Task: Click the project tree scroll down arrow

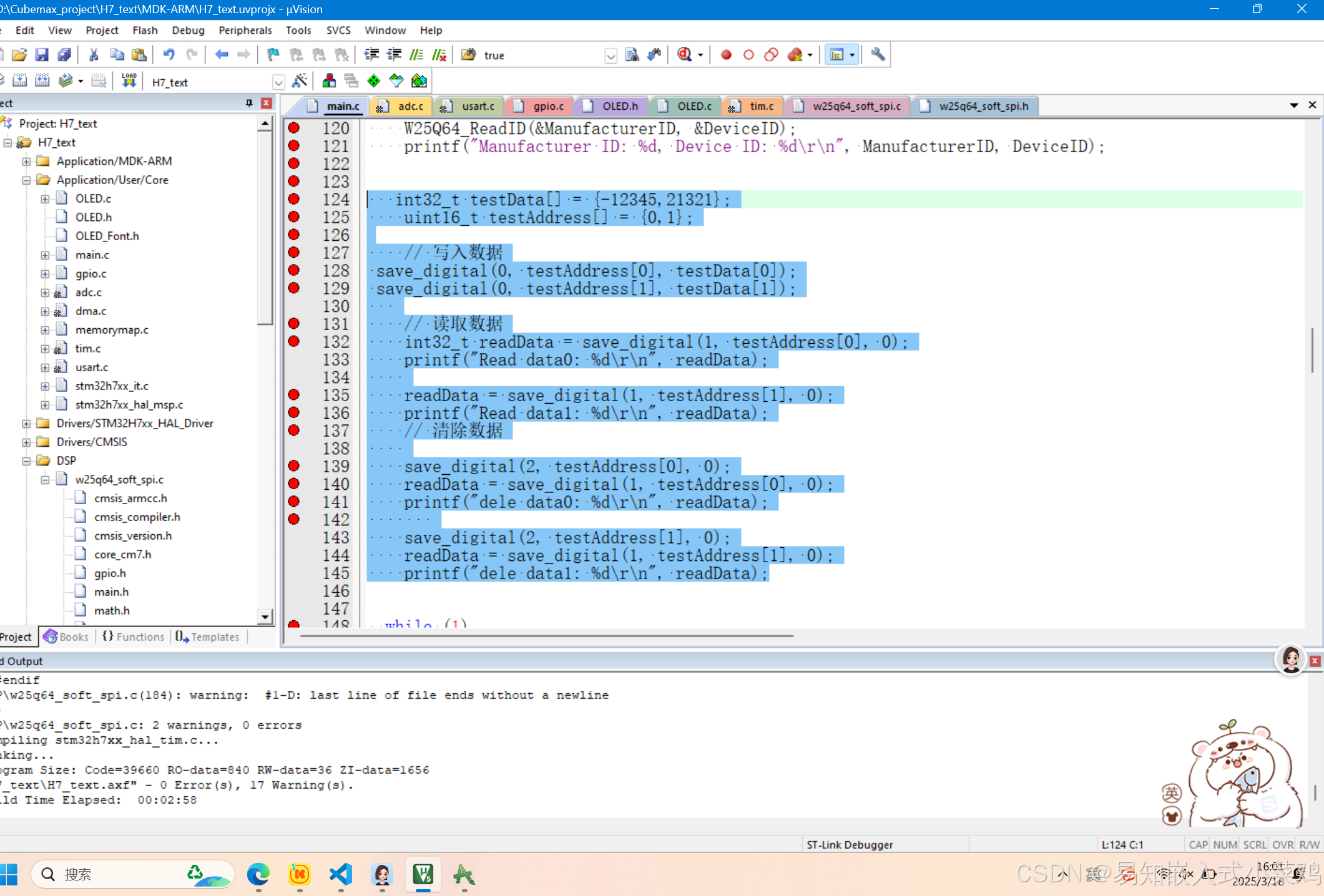Action: [x=265, y=616]
